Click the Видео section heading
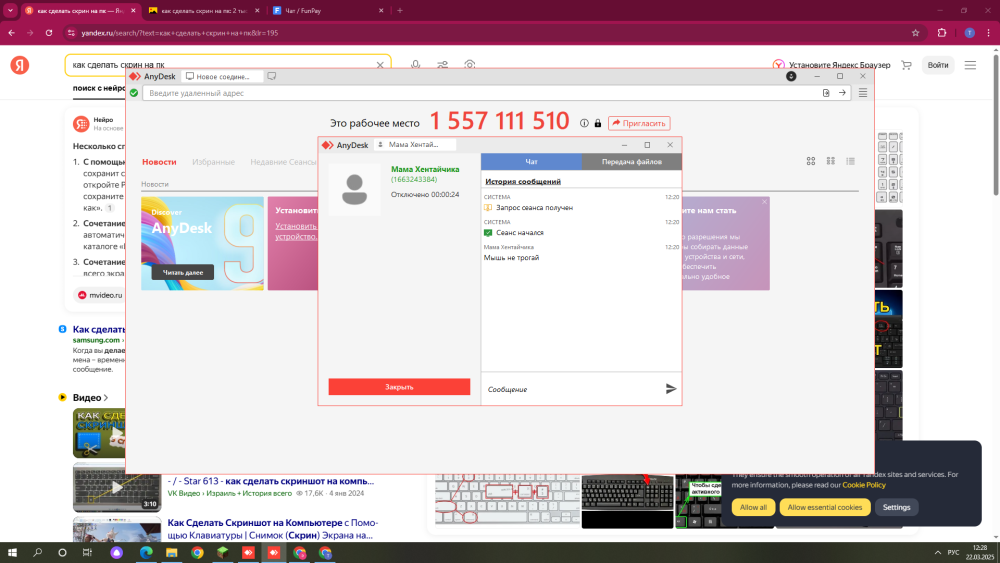 tap(87, 397)
